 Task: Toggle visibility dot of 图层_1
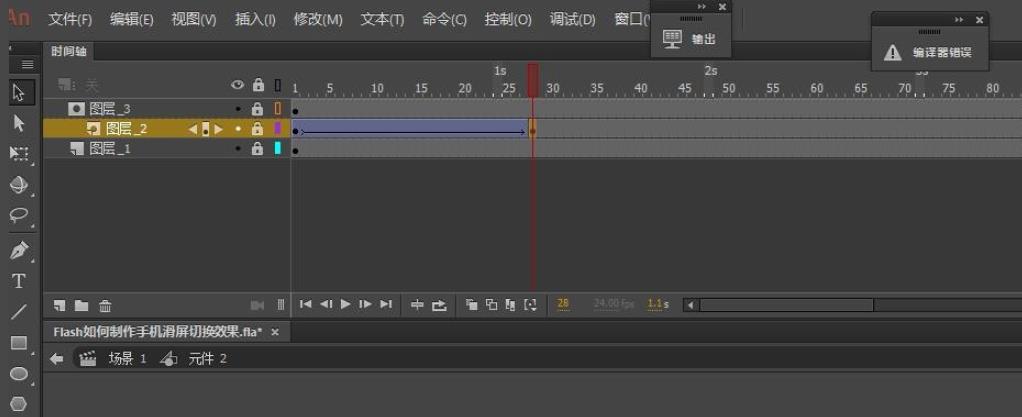(x=238, y=149)
